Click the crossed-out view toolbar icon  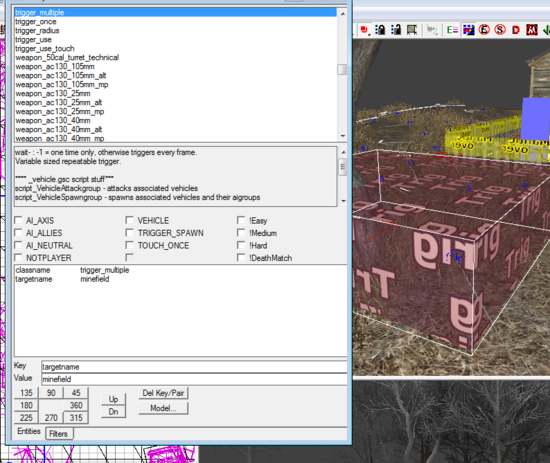click(412, 30)
